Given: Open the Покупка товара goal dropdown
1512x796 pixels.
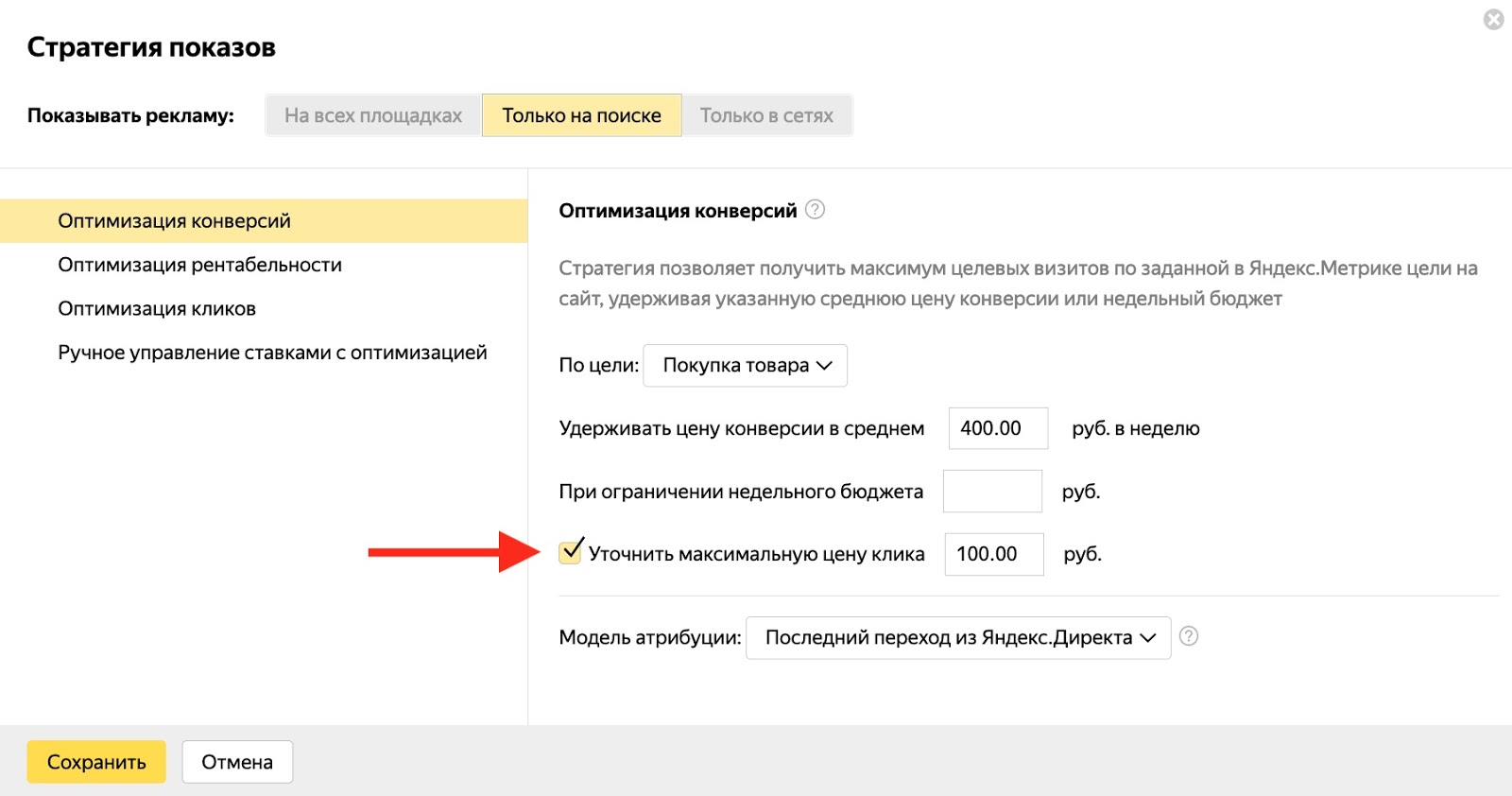Looking at the screenshot, I should [745, 366].
